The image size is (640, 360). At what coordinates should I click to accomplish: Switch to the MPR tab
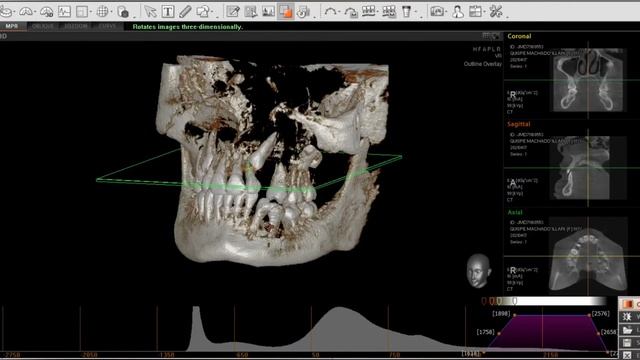pos(11,26)
